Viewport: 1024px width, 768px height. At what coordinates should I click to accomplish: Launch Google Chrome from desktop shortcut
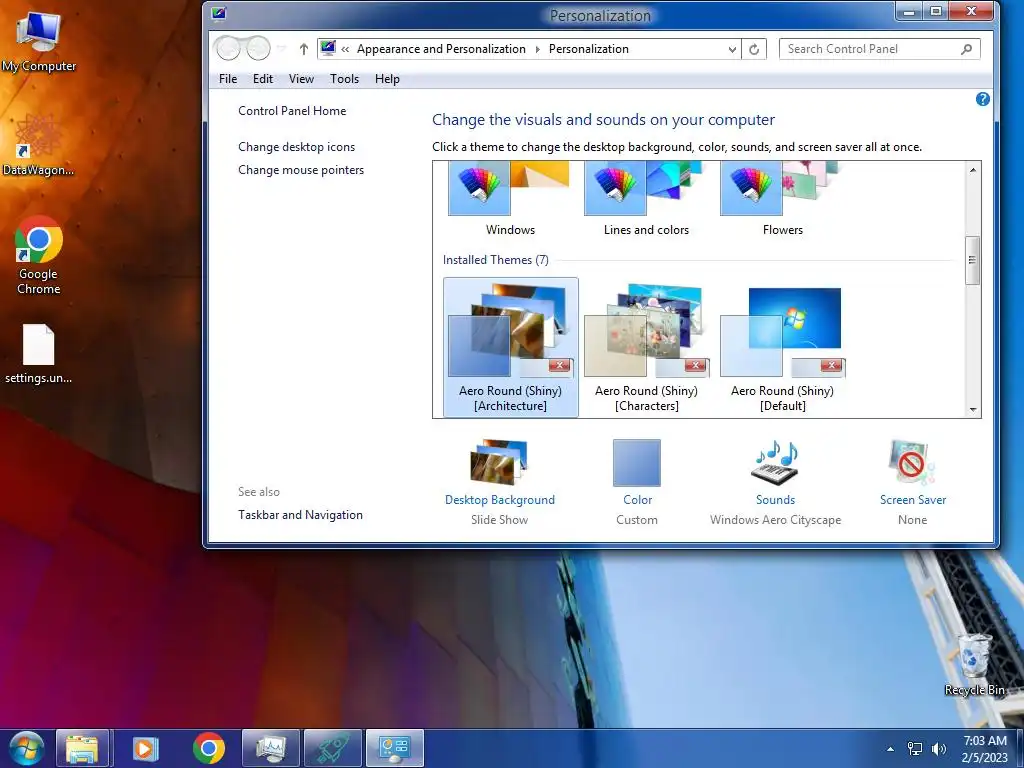click(39, 255)
